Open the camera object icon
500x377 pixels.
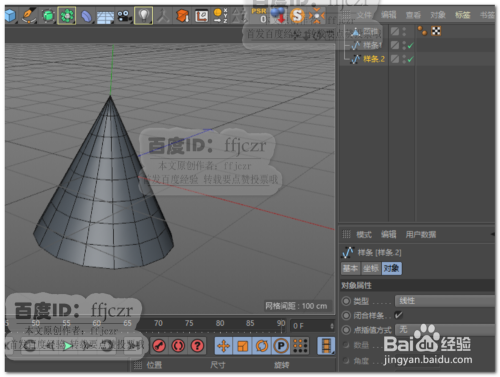coord(124,16)
